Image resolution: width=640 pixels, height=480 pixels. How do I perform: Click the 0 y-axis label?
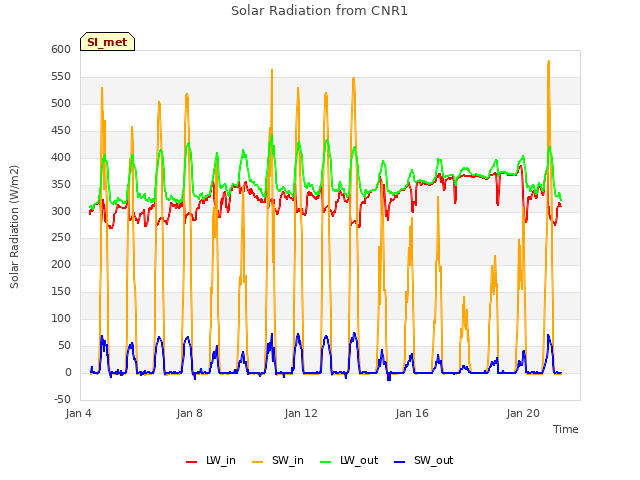68,372
